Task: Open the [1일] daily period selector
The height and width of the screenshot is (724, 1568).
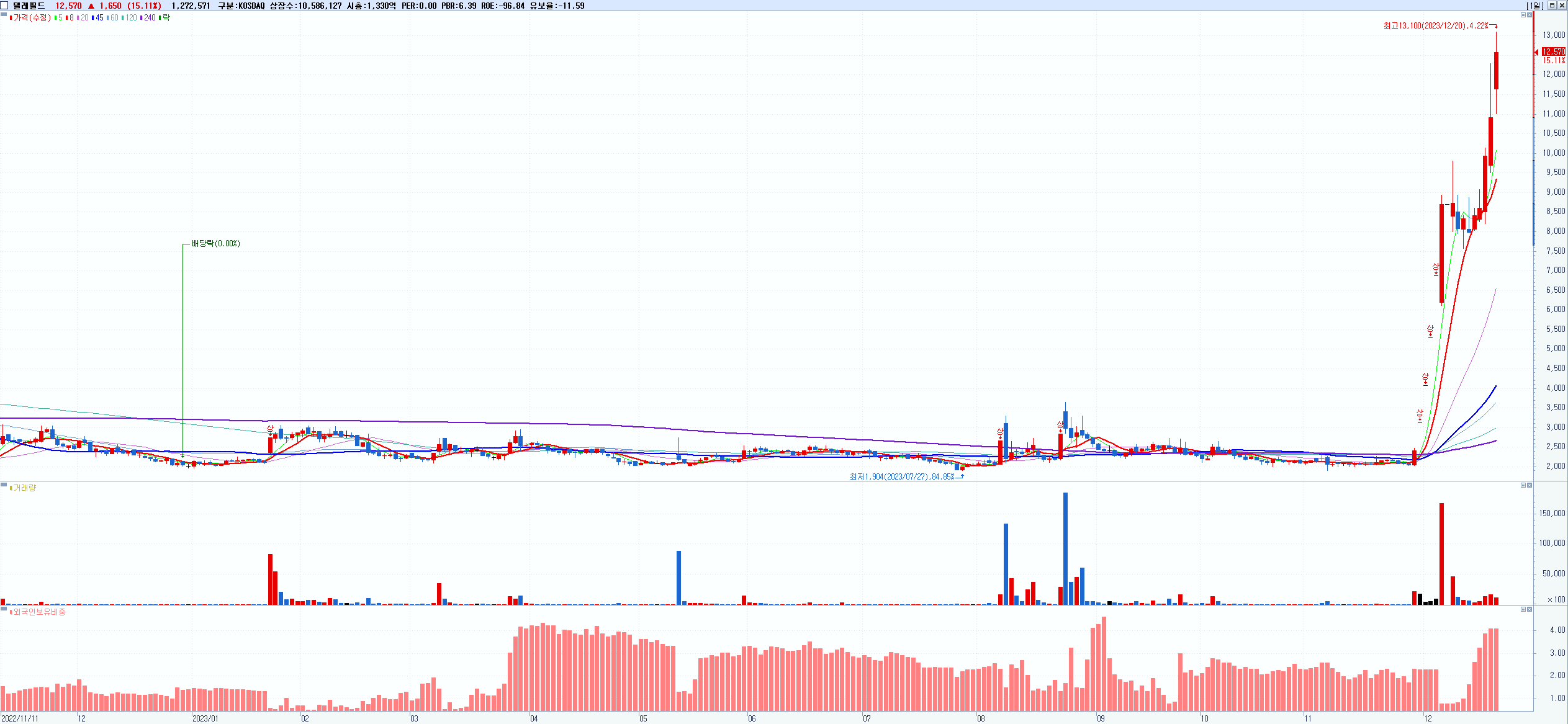Action: [1534, 6]
